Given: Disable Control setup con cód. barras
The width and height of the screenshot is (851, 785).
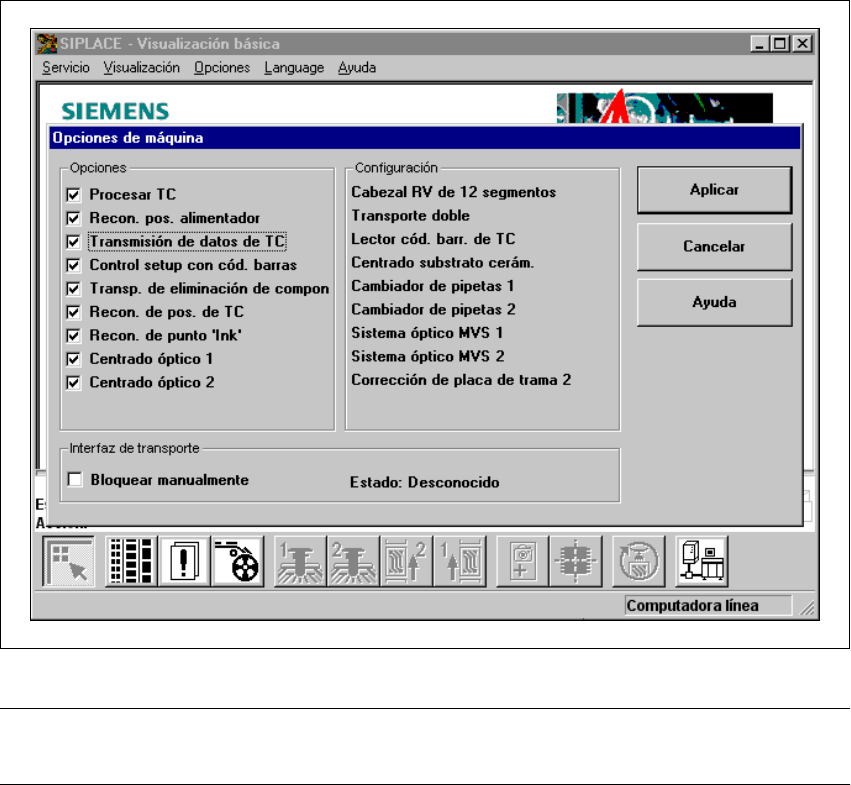Looking at the screenshot, I should [x=73, y=264].
